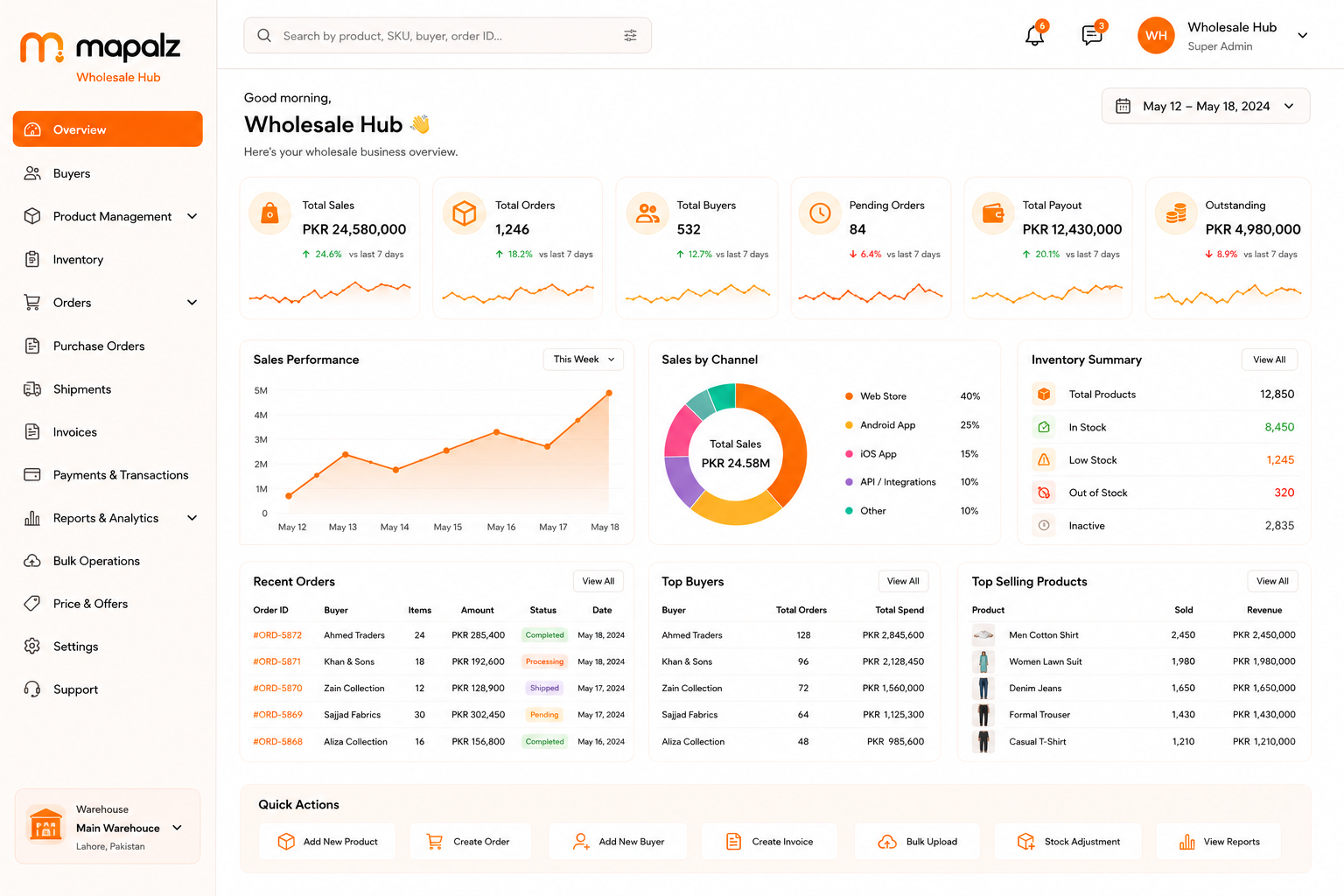Click the Total Sales shopping bag icon

point(270,213)
